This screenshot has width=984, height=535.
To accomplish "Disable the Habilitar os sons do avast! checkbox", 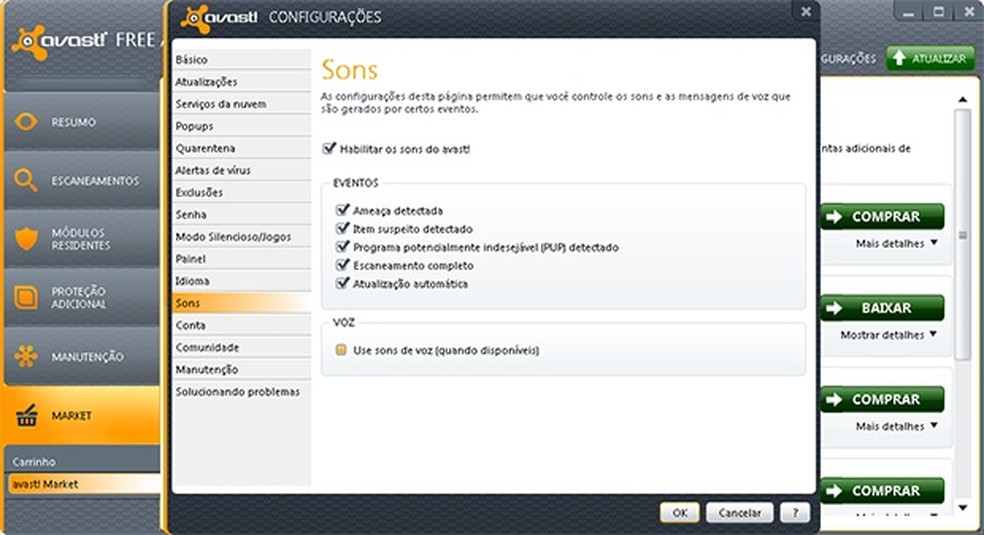I will [x=329, y=149].
